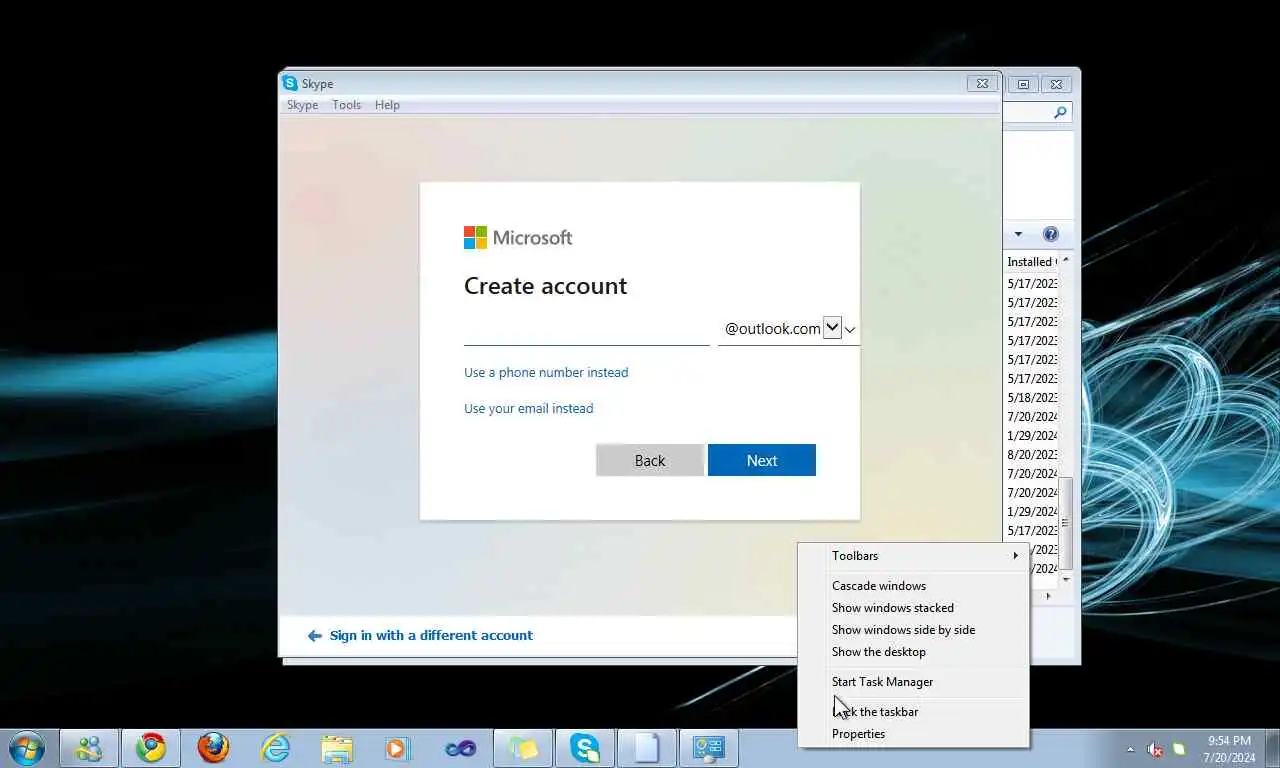
Task: Open the view options arrow in background window
Action: point(1018,234)
